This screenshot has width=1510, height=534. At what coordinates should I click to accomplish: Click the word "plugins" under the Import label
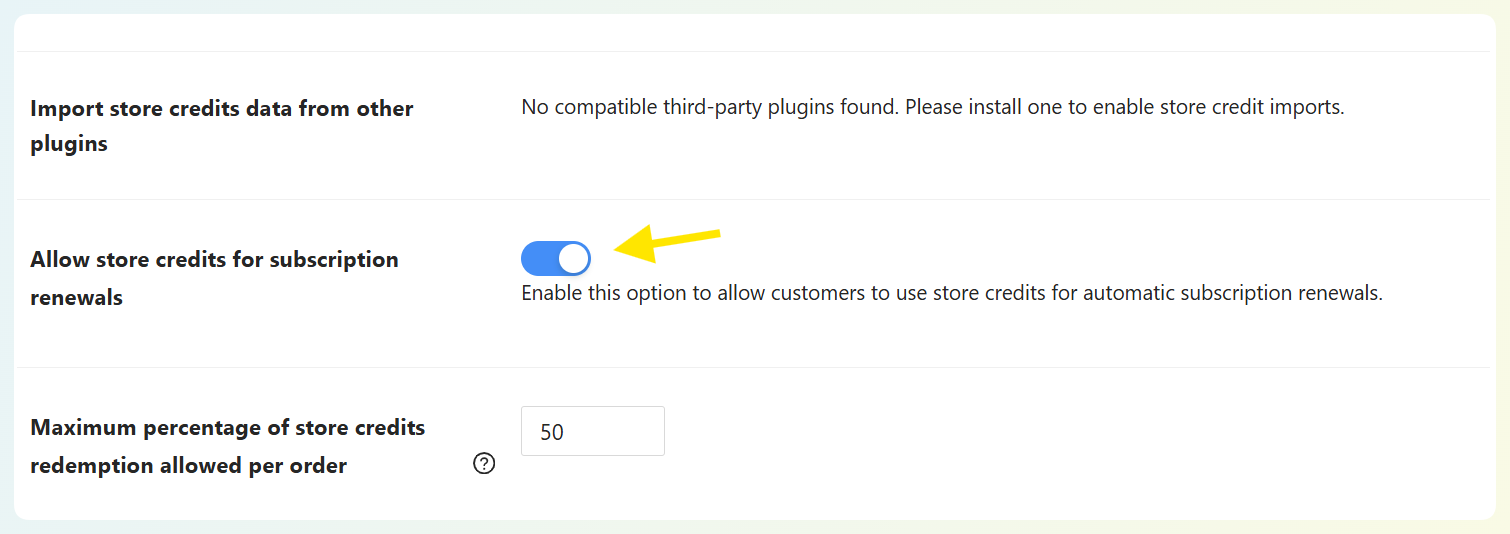click(69, 144)
